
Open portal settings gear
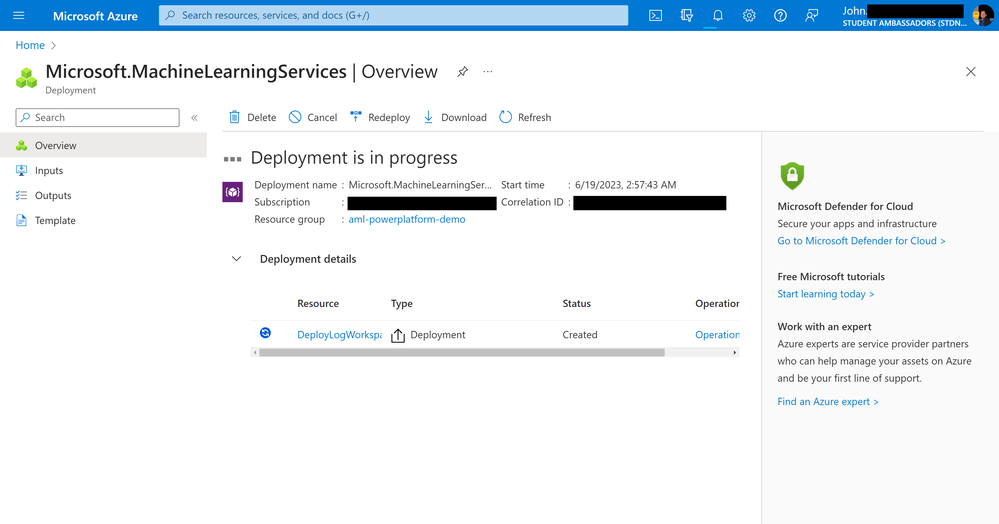coord(749,15)
